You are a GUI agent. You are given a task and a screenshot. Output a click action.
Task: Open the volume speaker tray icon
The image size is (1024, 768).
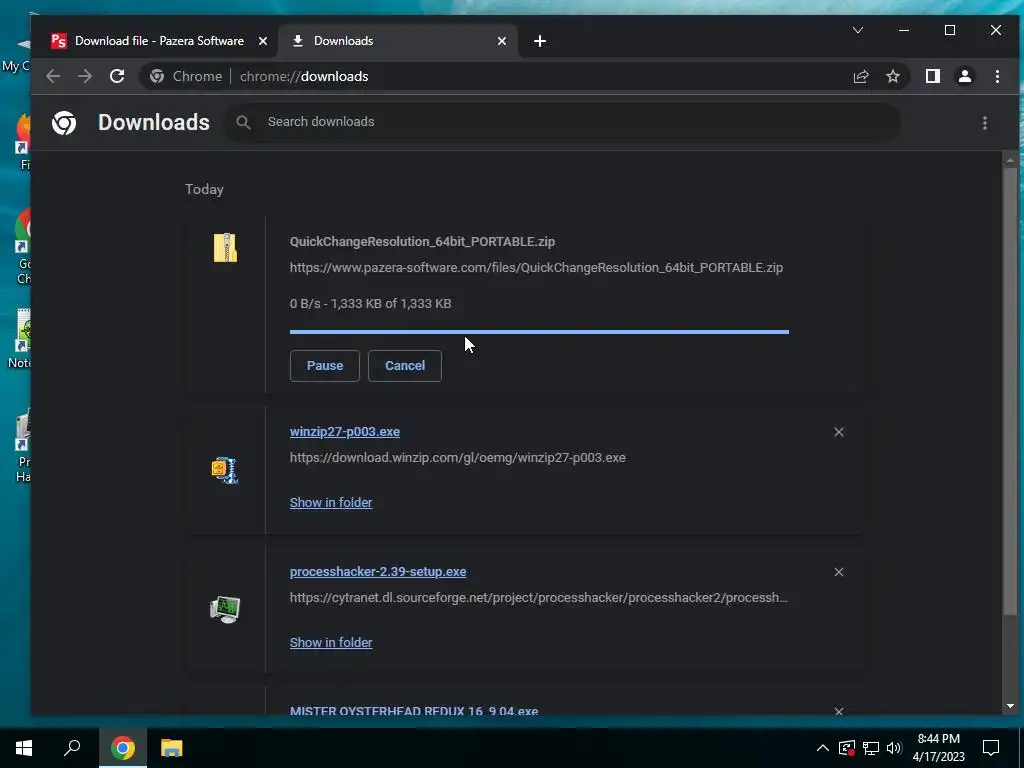894,748
